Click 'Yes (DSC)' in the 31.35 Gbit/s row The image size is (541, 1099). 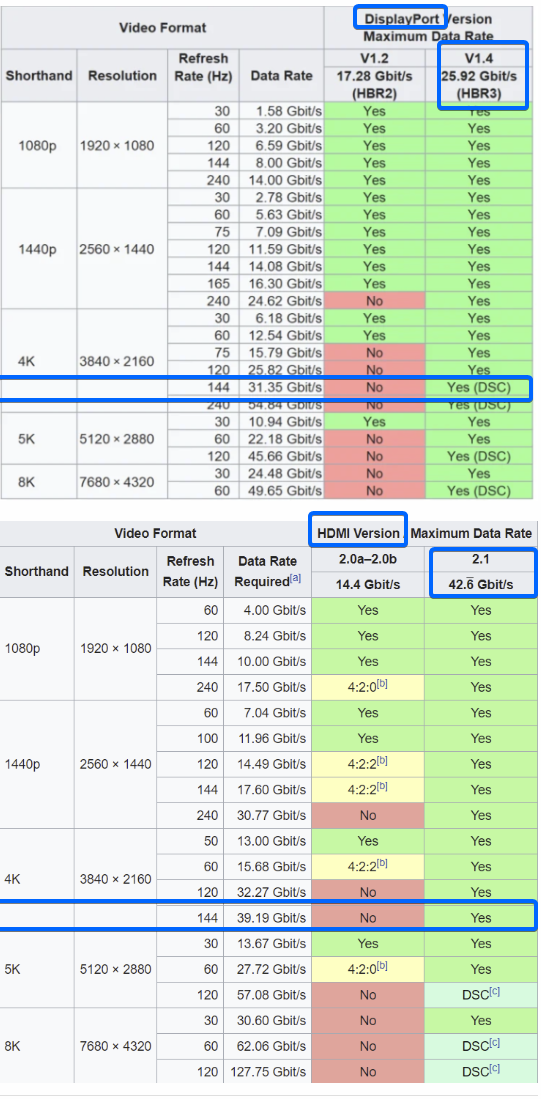coord(479,387)
